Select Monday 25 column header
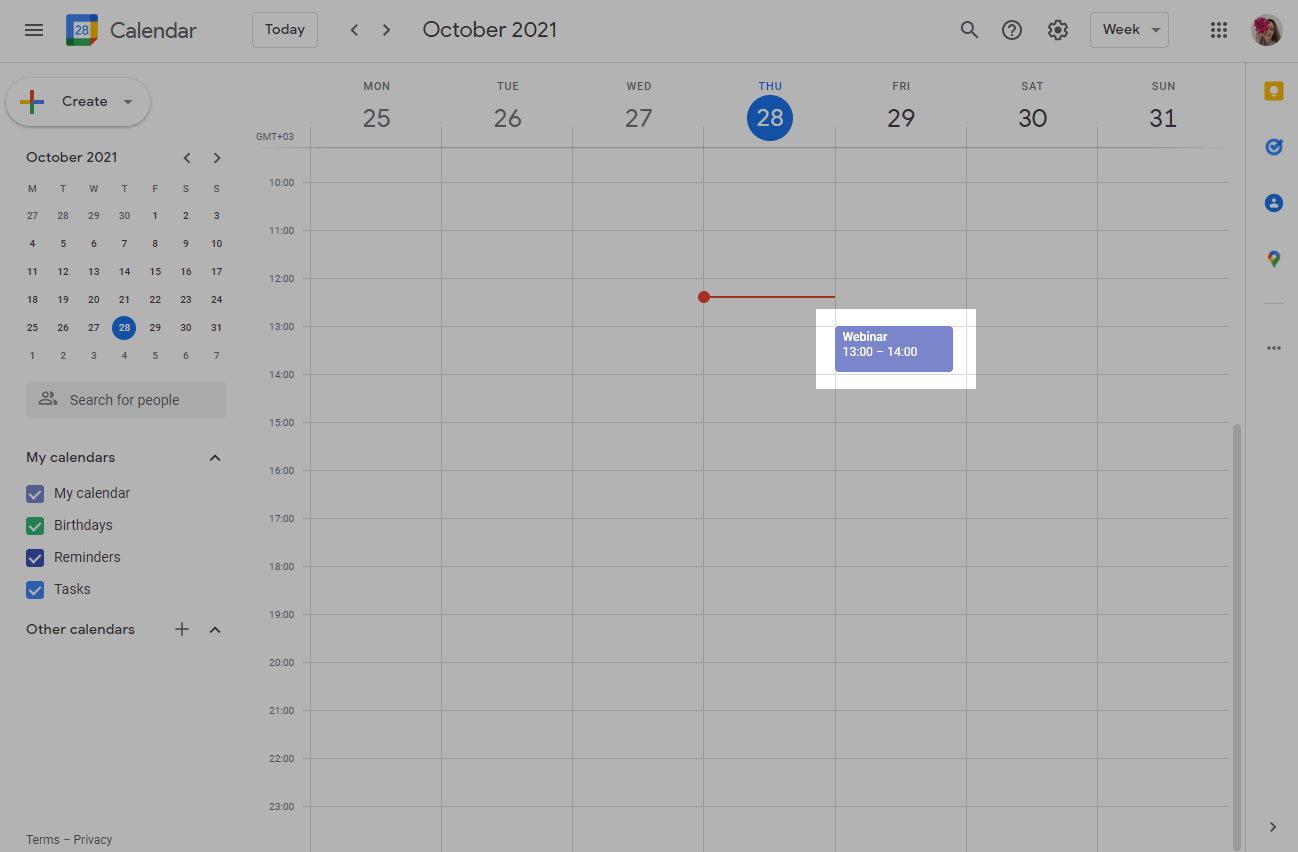Image resolution: width=1298 pixels, height=852 pixels. [376, 107]
